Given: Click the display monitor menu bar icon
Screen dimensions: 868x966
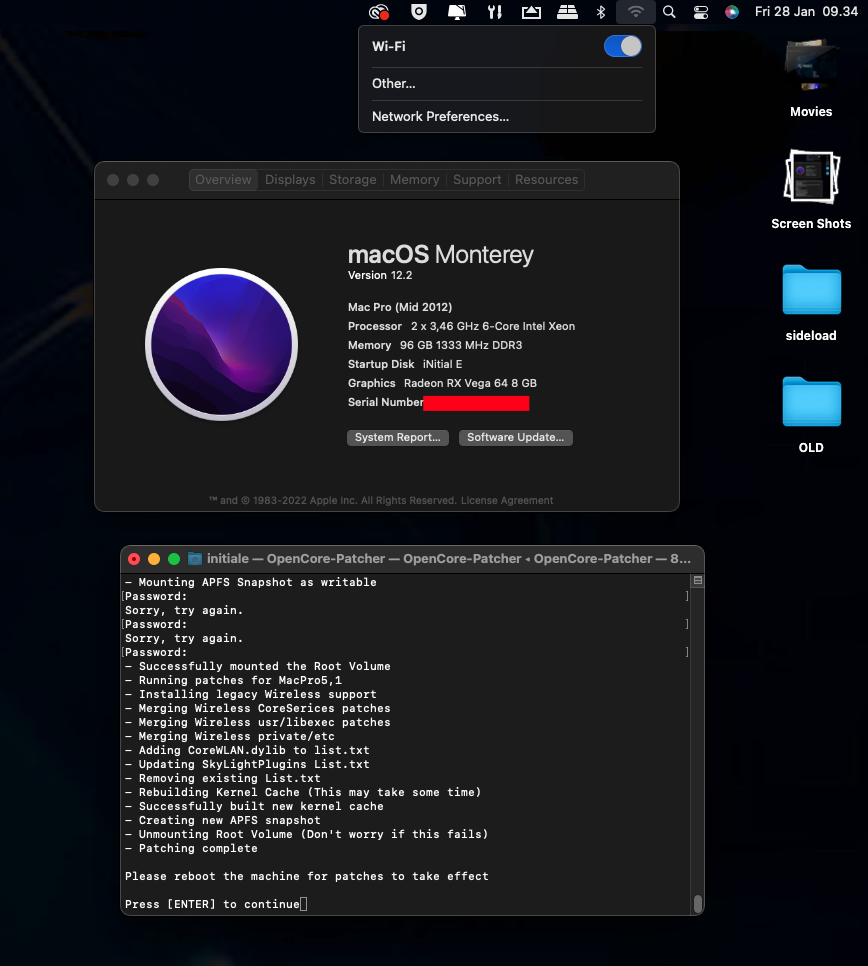Looking at the screenshot, I should pos(456,12).
